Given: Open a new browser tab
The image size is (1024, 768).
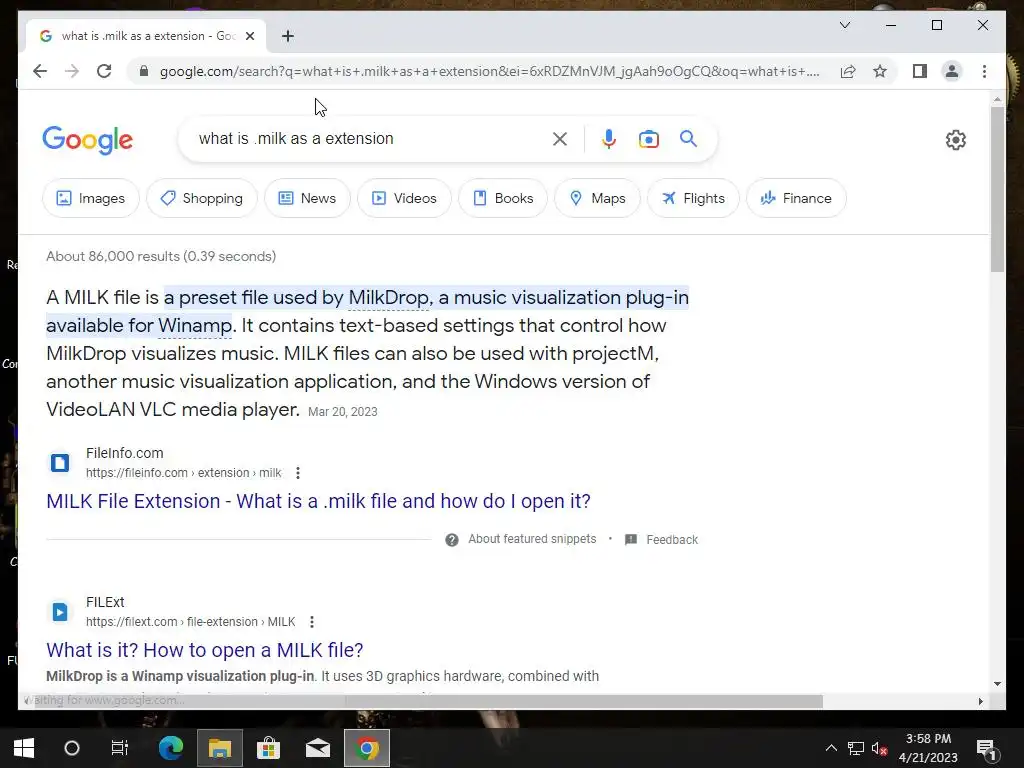Looking at the screenshot, I should click(x=287, y=36).
